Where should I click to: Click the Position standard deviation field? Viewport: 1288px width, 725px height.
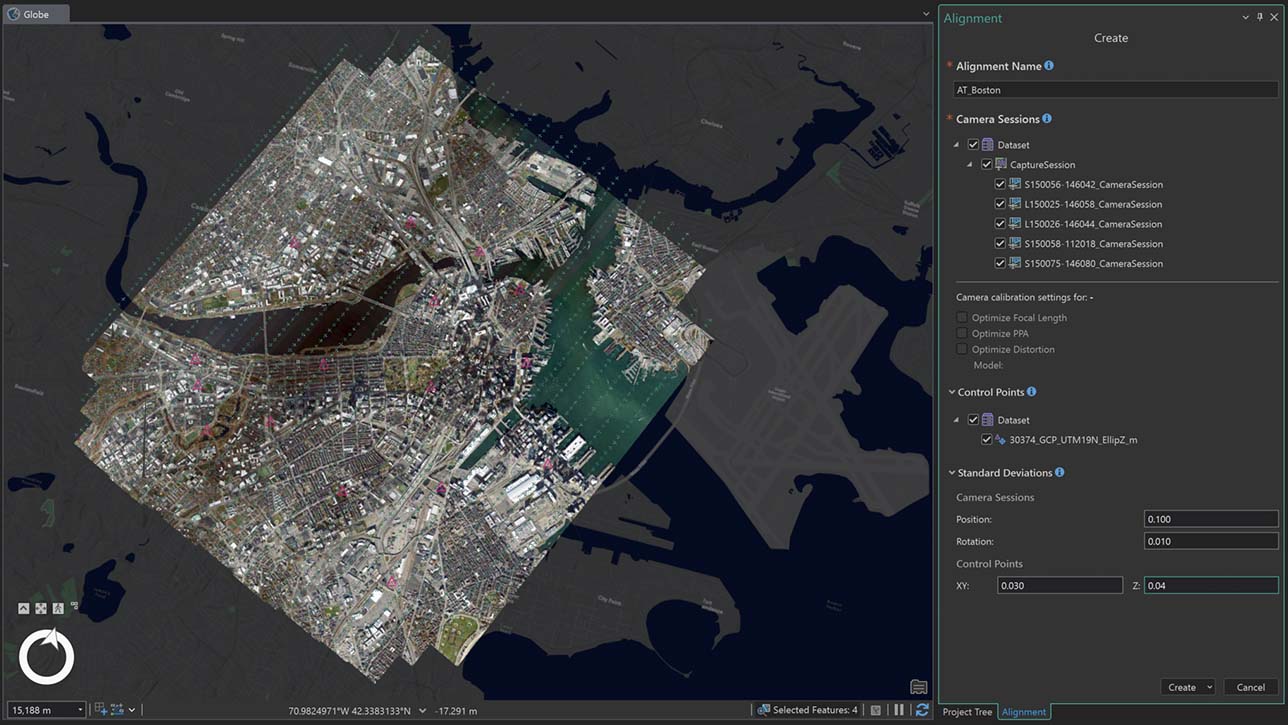click(x=1210, y=519)
